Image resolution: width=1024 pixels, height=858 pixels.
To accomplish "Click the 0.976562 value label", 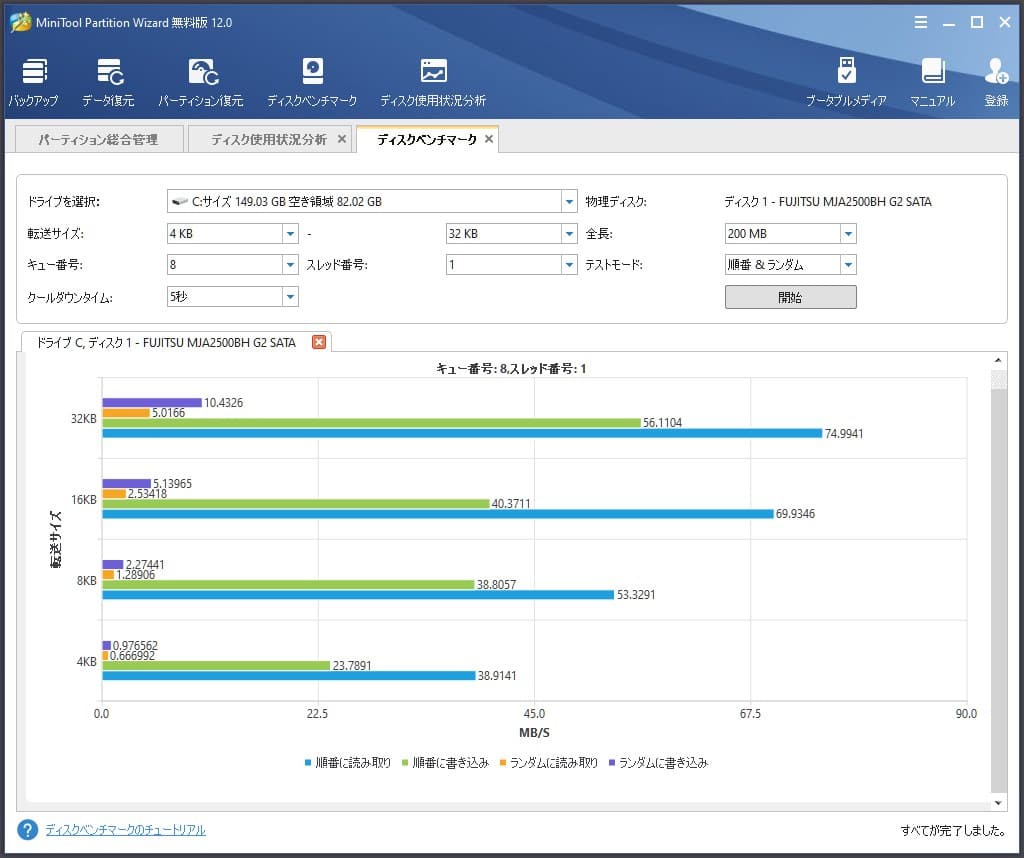I will (x=135, y=645).
